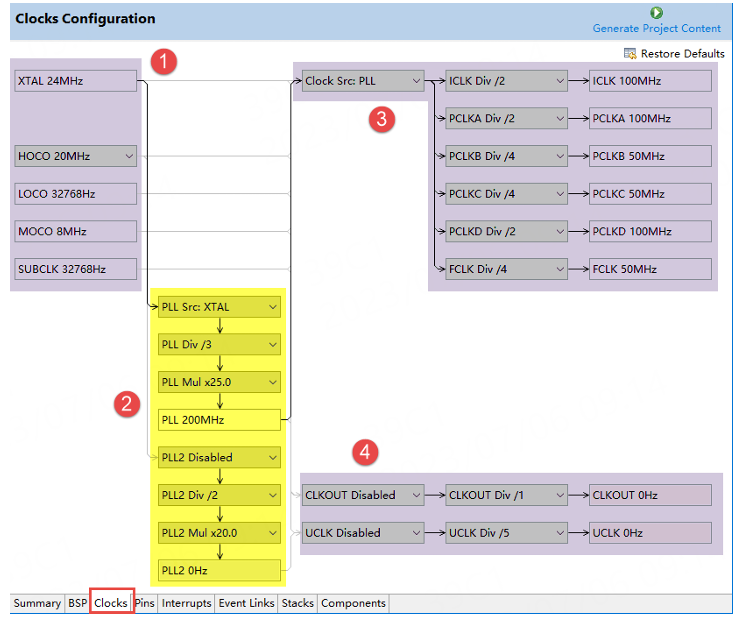Switch to the Pins tab

click(145, 603)
